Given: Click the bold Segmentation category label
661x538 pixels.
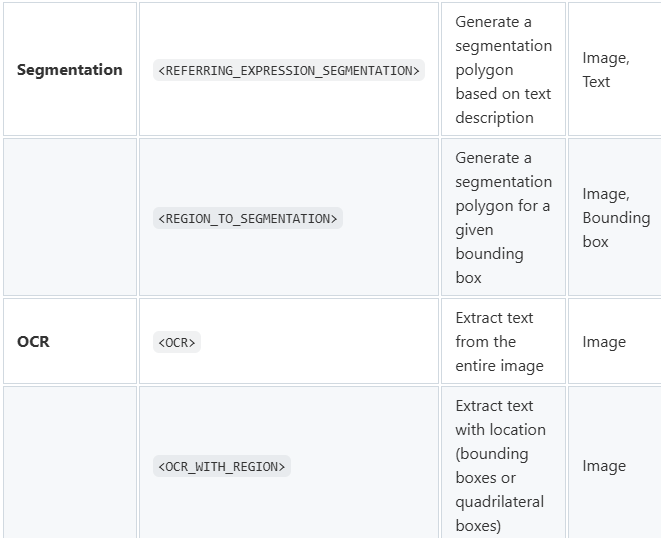Looking at the screenshot, I should 70,70.
